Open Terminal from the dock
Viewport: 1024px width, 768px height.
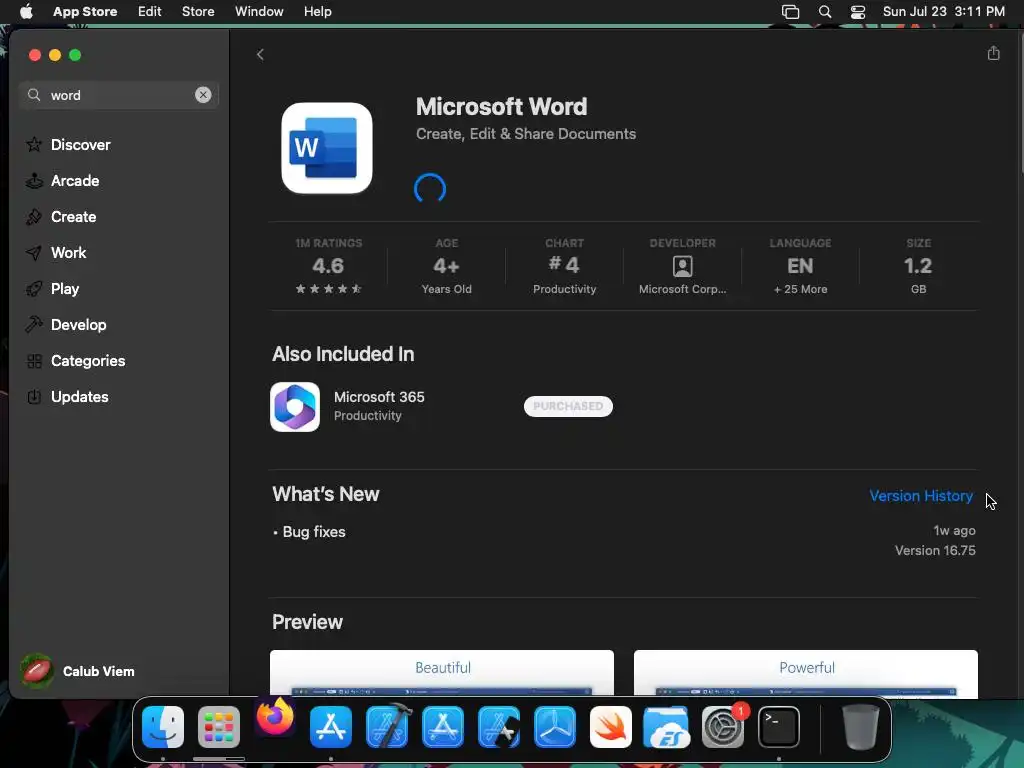(x=778, y=727)
